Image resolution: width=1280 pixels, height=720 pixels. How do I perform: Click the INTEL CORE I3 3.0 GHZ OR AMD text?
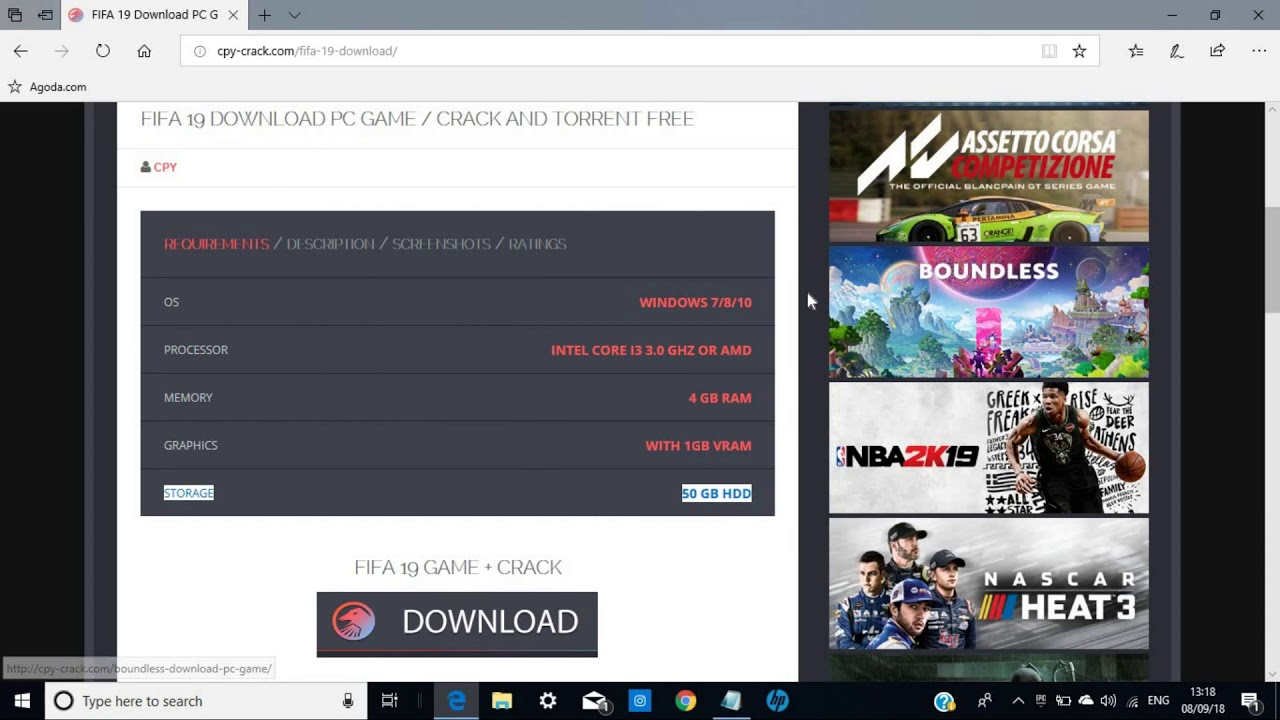point(651,350)
